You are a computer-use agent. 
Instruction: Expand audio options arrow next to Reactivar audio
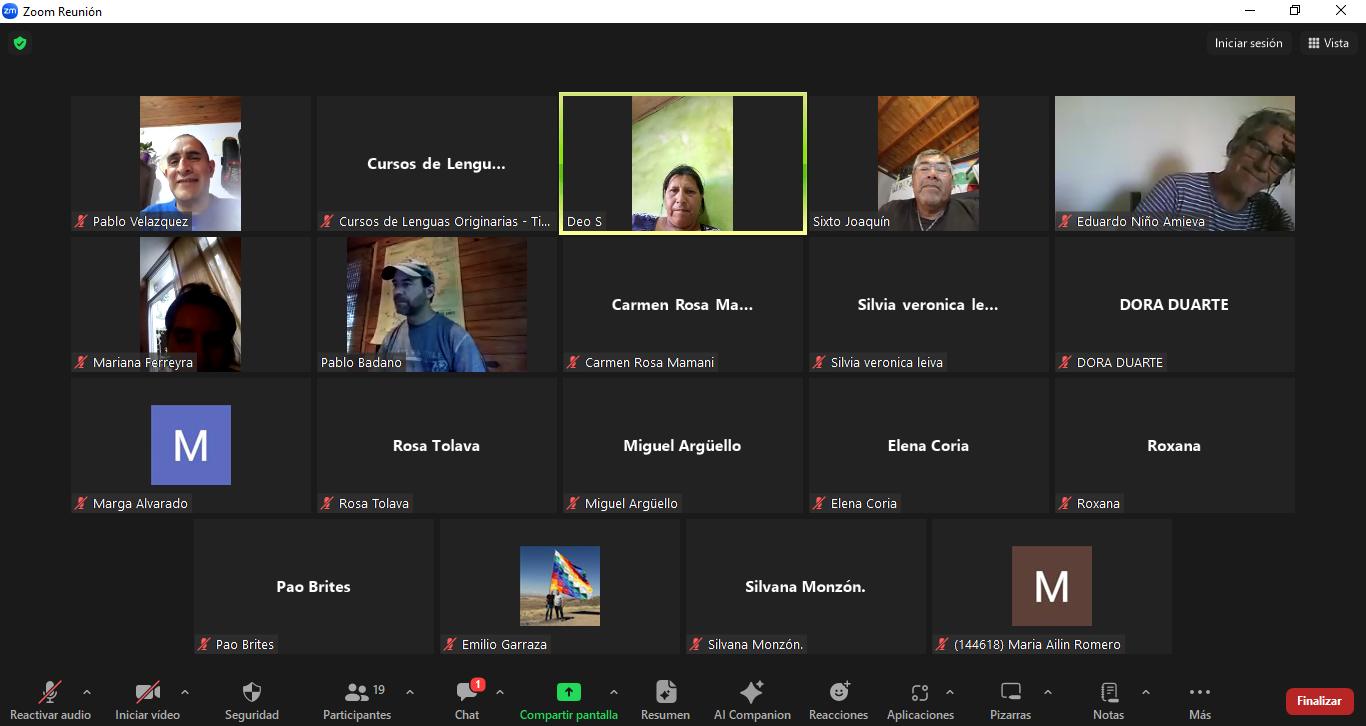(x=87, y=692)
